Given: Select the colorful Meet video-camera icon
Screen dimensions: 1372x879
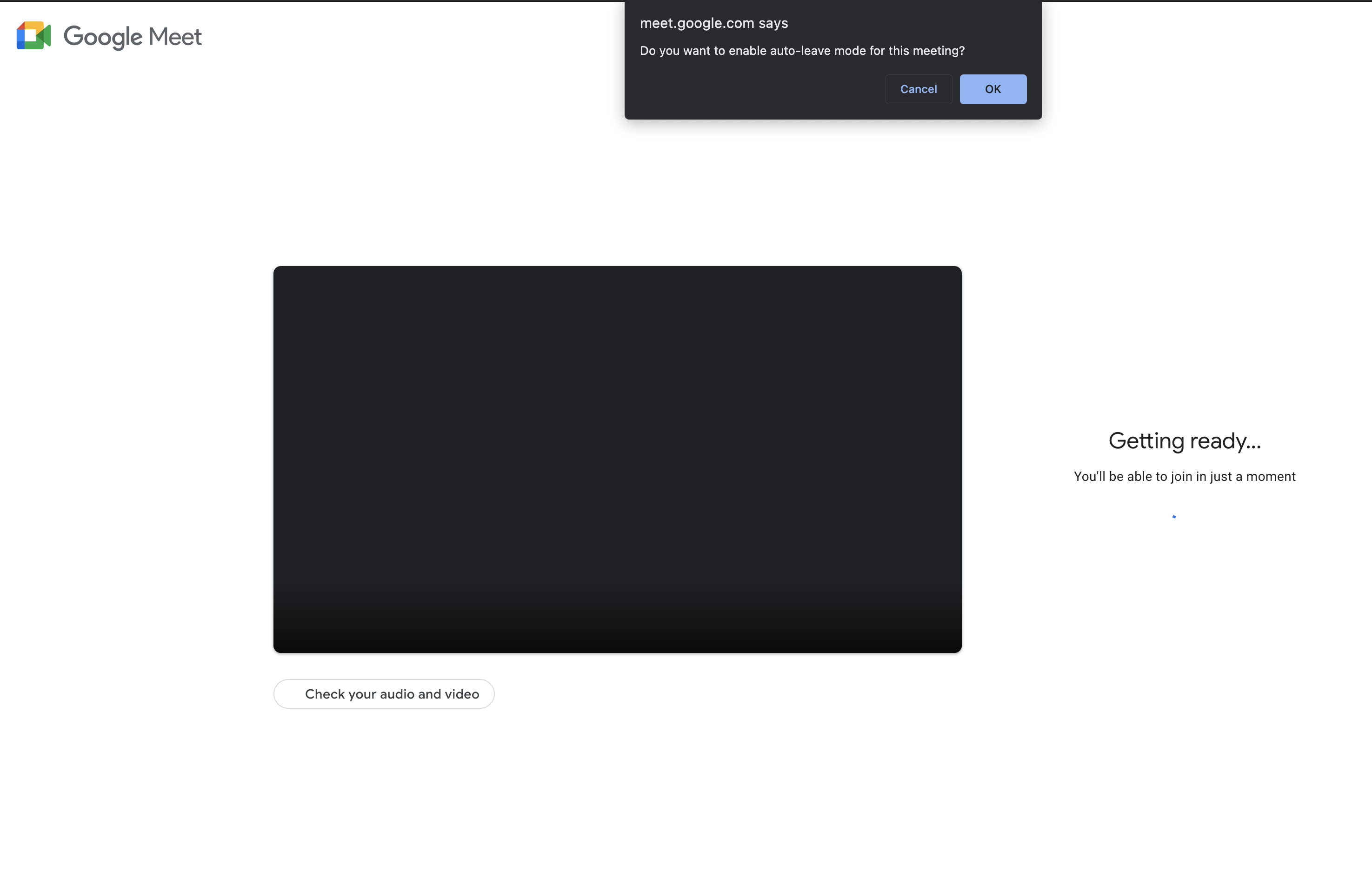Looking at the screenshot, I should (34, 35).
